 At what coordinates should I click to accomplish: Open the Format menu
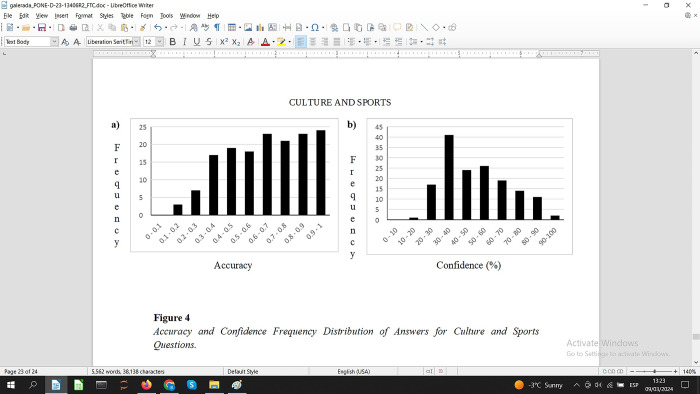point(84,16)
